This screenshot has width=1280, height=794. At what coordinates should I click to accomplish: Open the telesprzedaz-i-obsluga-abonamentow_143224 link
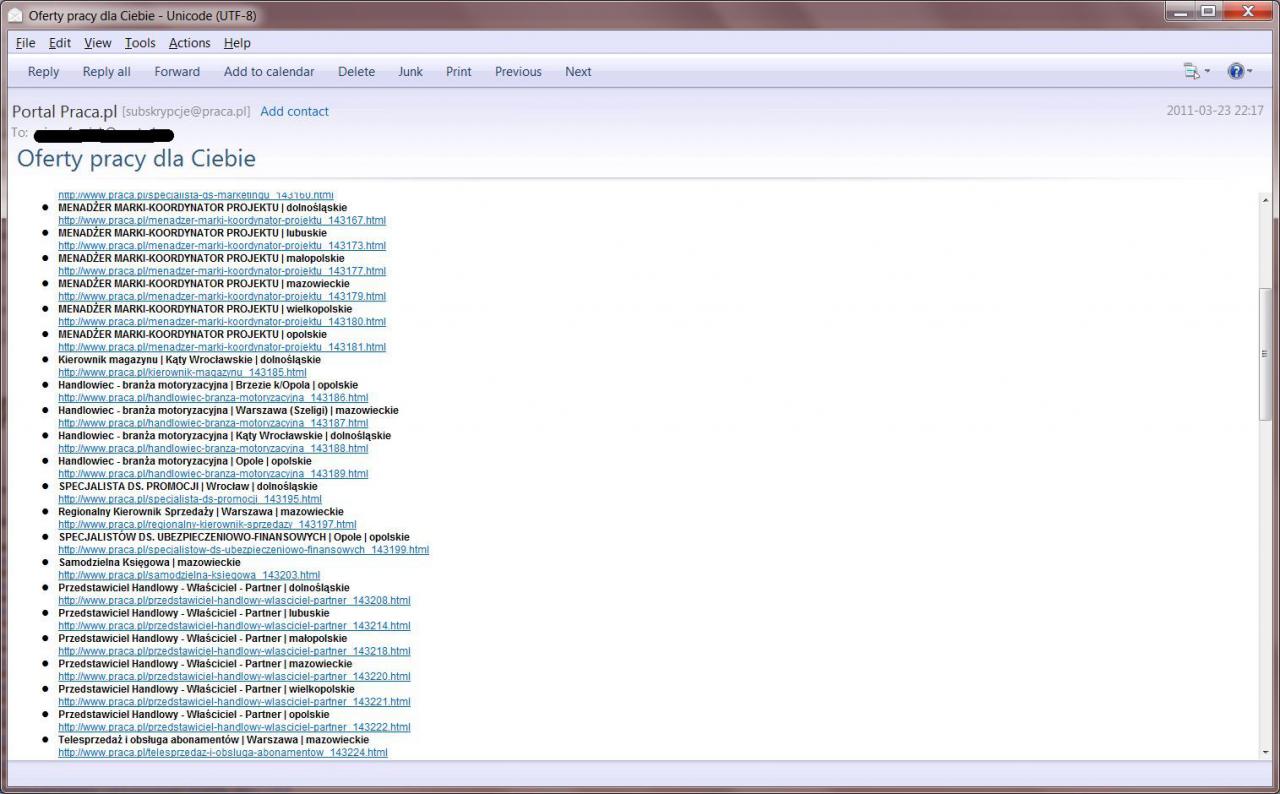click(x=223, y=752)
